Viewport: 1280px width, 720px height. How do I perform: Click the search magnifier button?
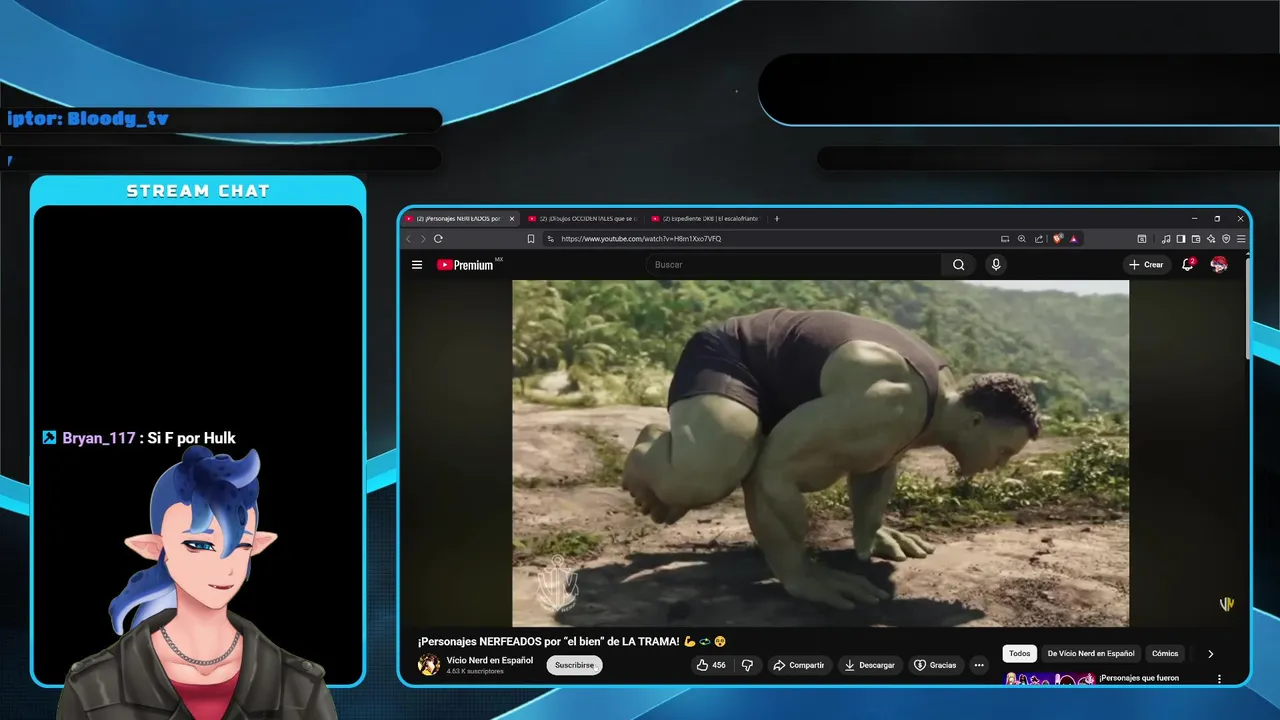(958, 265)
